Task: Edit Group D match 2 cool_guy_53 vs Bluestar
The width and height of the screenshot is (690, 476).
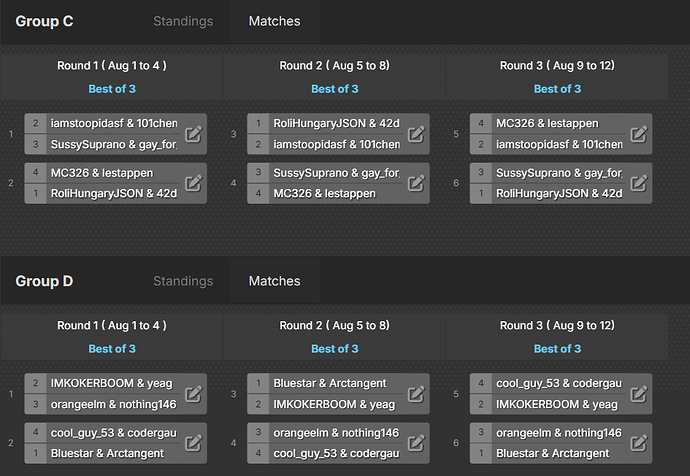Action: pos(193,443)
